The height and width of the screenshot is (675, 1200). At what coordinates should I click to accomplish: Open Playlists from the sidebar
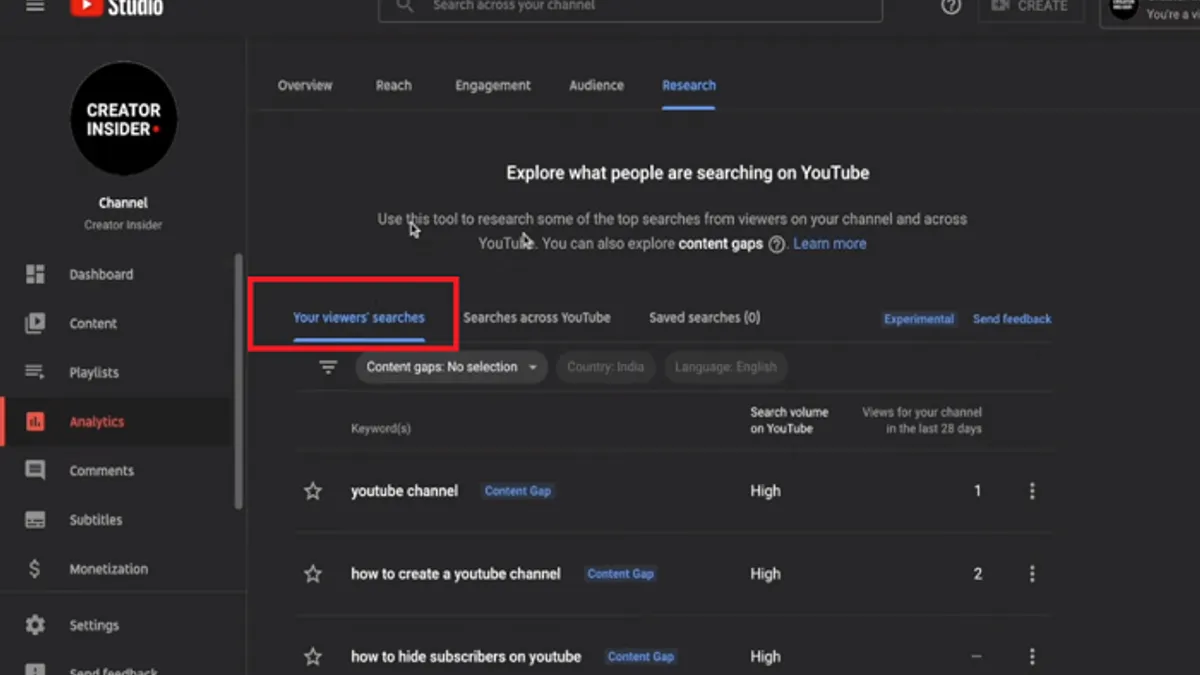pos(94,372)
